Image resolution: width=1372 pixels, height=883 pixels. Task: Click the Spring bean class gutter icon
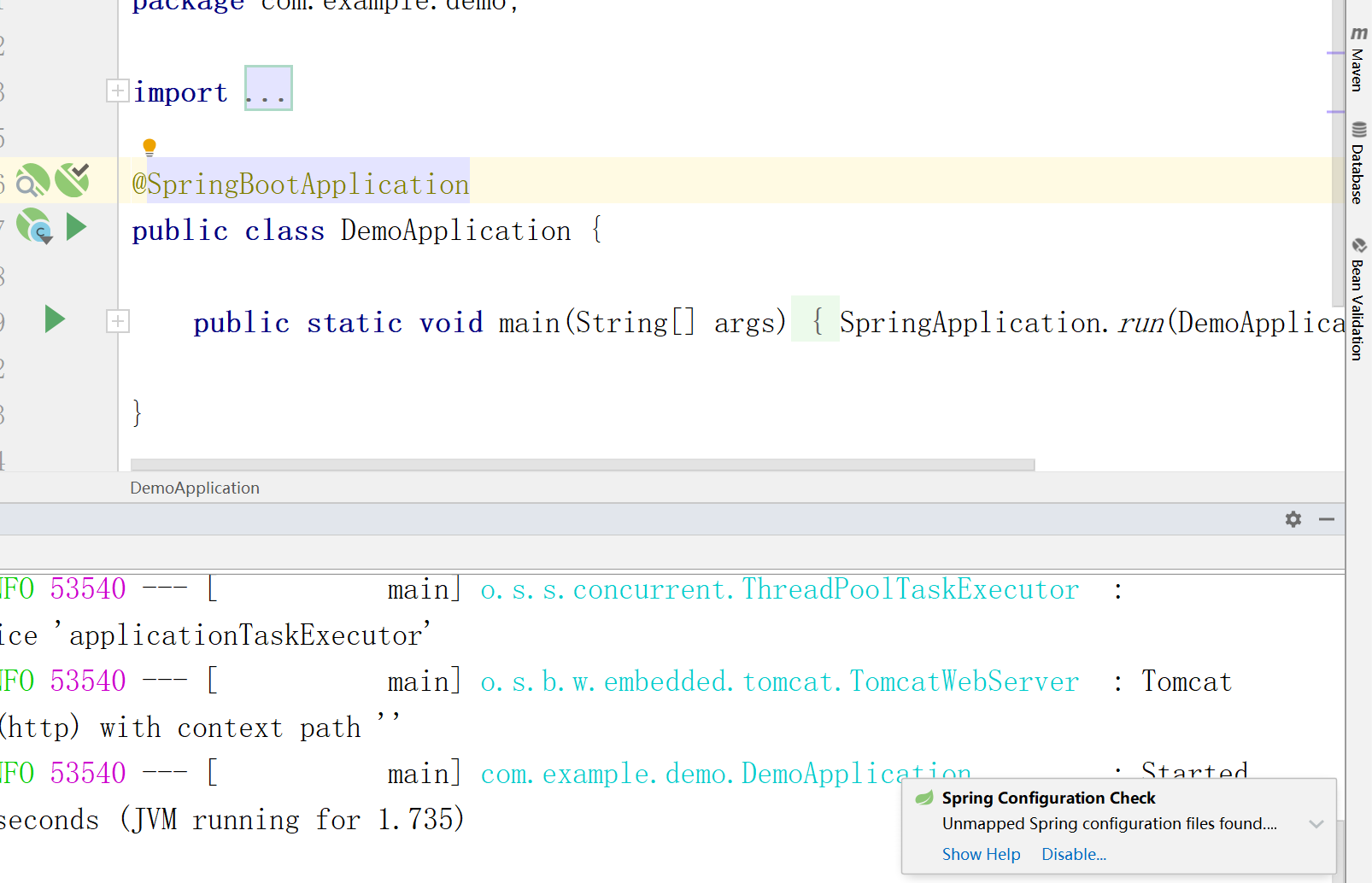tap(34, 226)
